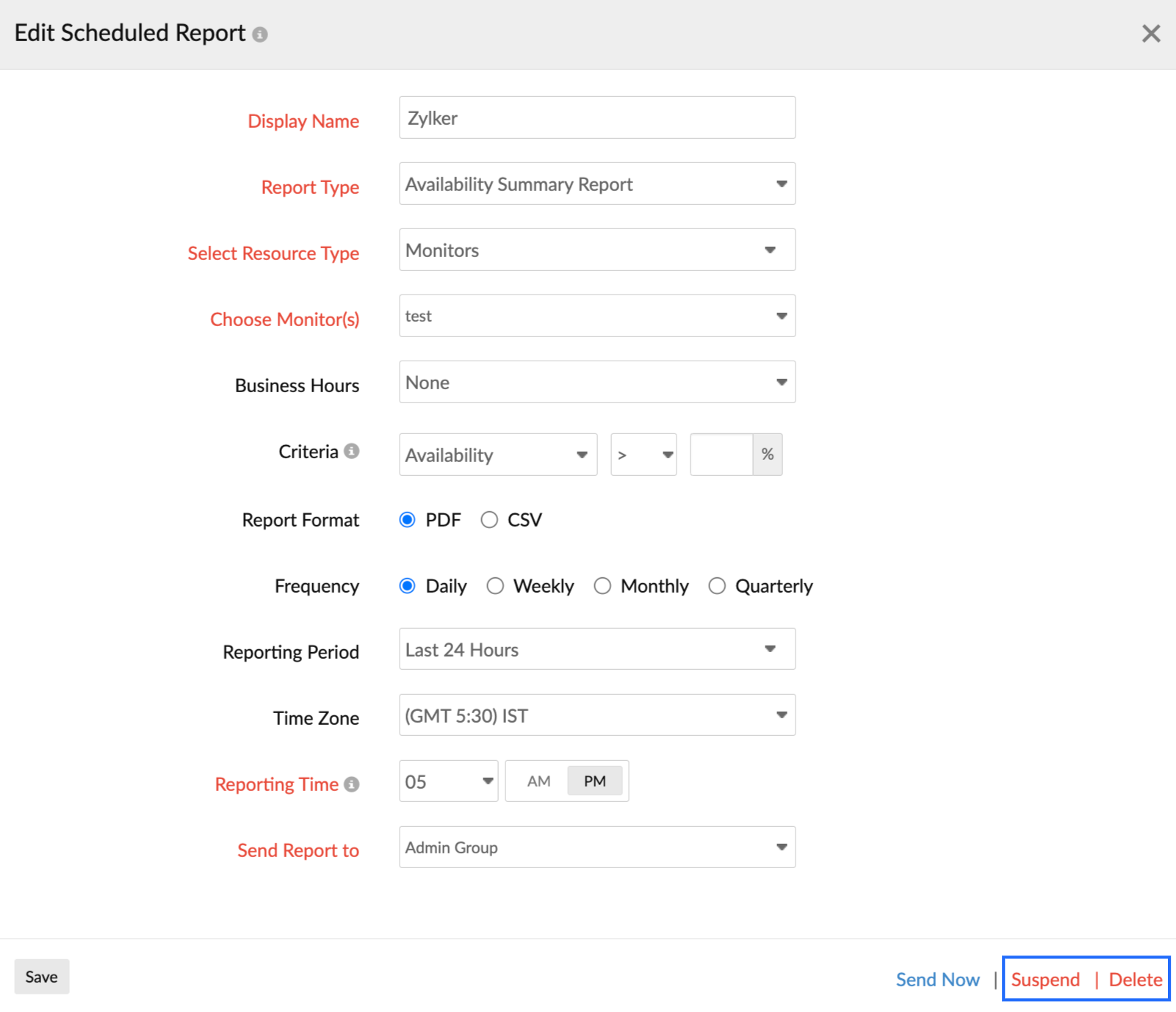Choose CSV as the report format
Viewport: 1176px width, 1012px height.
(489, 519)
